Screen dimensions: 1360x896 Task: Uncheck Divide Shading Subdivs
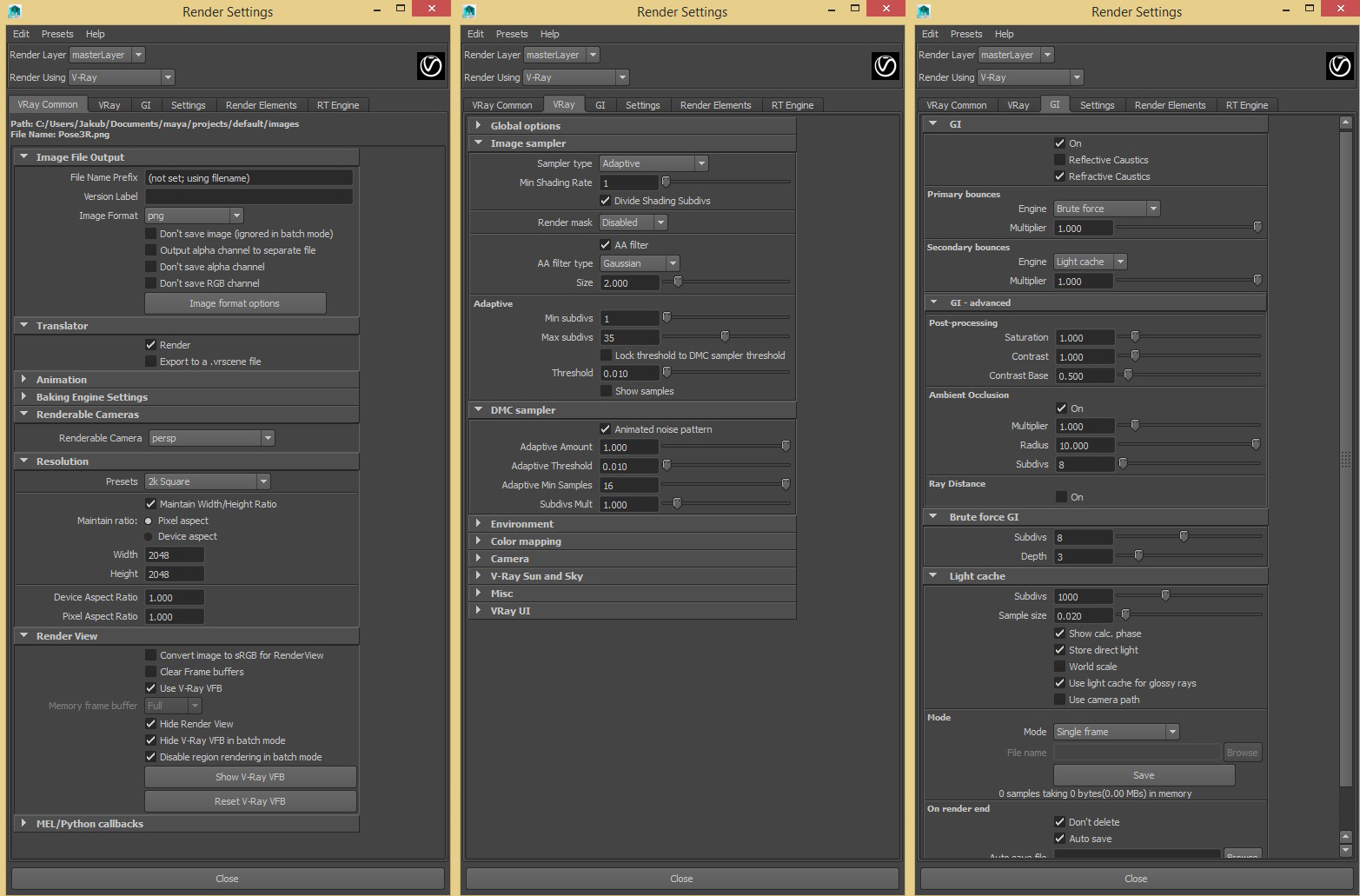click(606, 201)
